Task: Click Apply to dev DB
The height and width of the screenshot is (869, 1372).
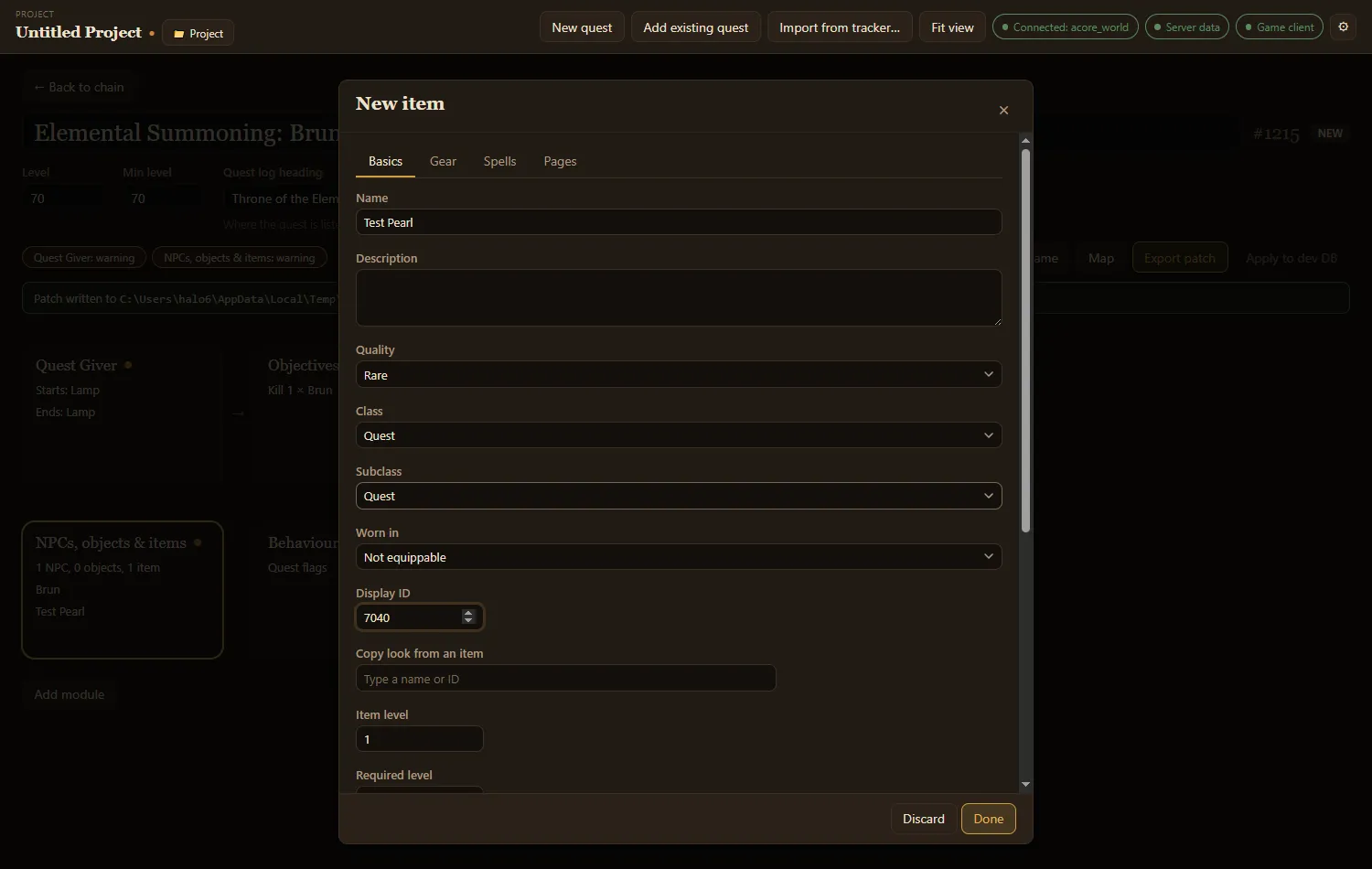Action: click(1292, 258)
